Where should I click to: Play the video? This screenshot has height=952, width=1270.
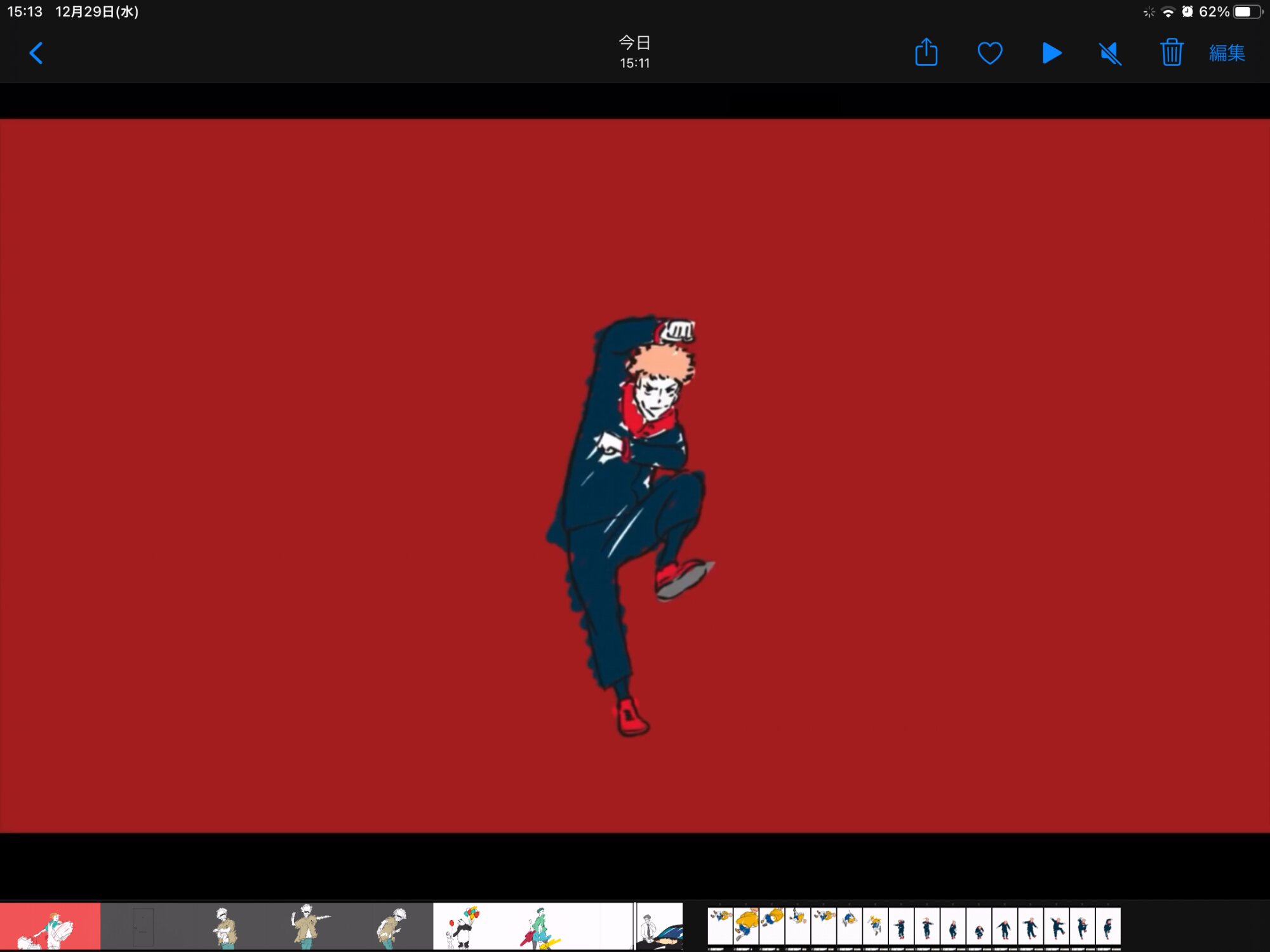pos(1052,53)
